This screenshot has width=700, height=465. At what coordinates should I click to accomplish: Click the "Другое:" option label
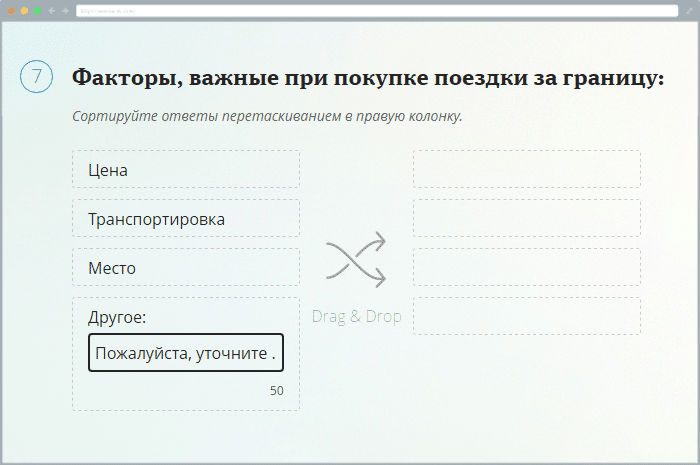pyautogui.click(x=117, y=317)
